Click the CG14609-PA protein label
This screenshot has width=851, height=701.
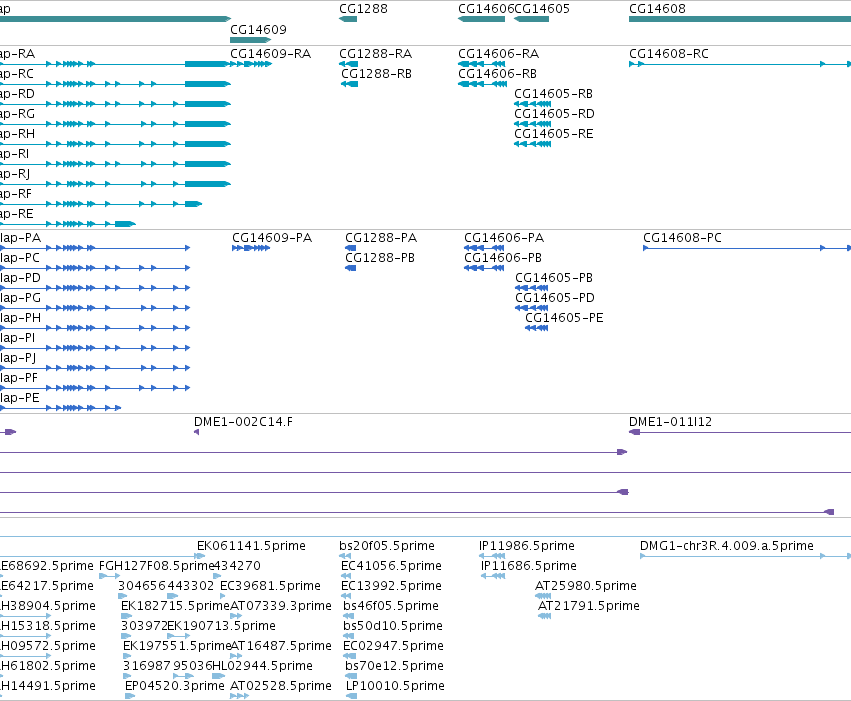click(x=272, y=238)
